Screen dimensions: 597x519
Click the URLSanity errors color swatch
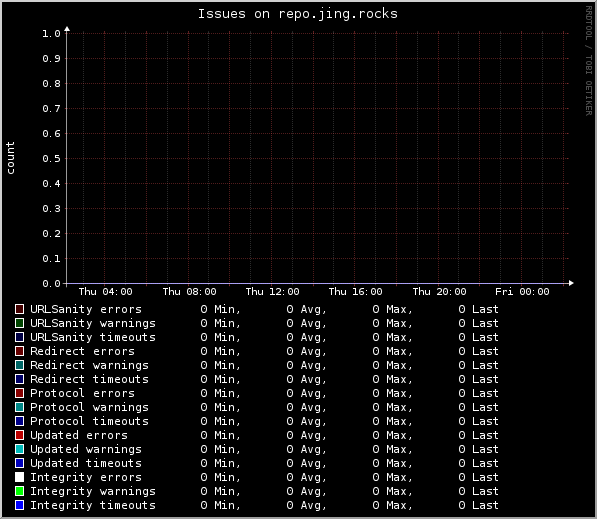tap(19, 309)
